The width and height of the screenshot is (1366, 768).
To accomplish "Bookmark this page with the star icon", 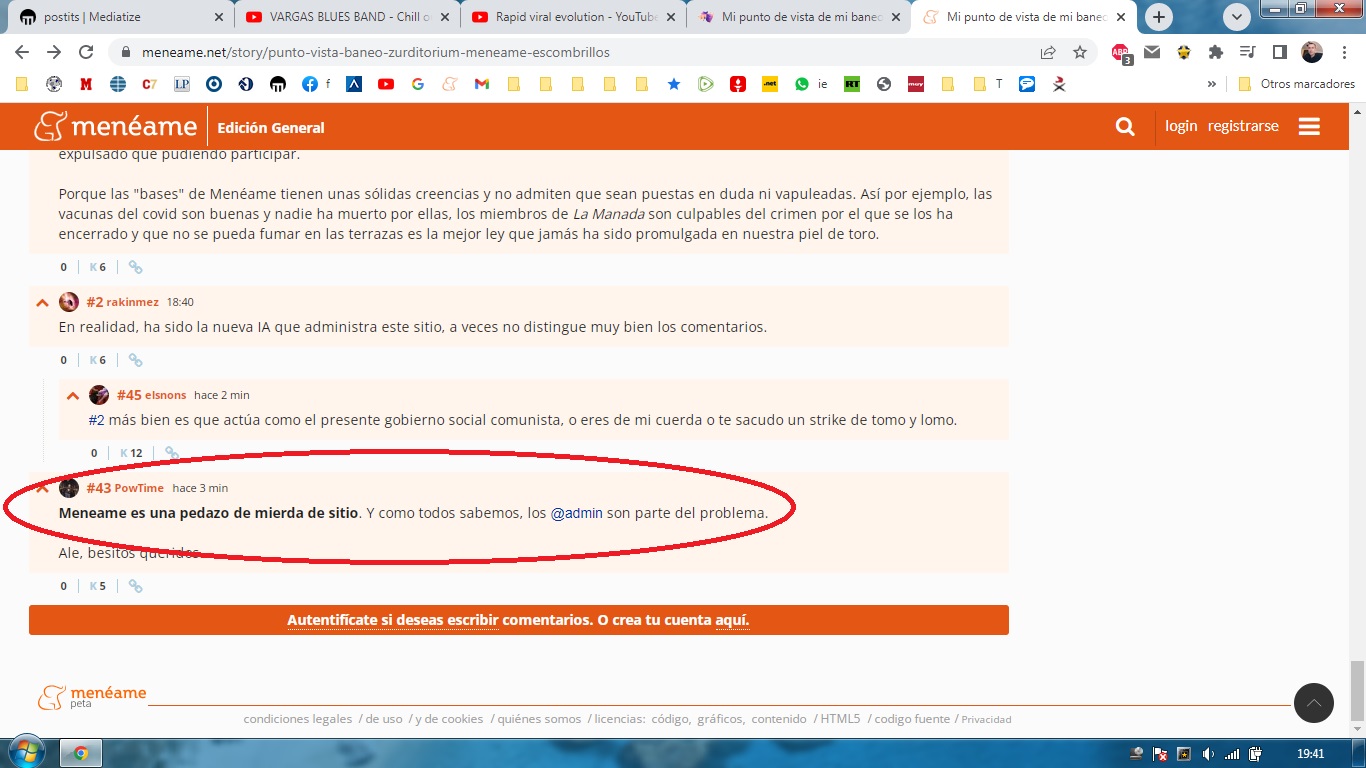I will coord(1080,52).
